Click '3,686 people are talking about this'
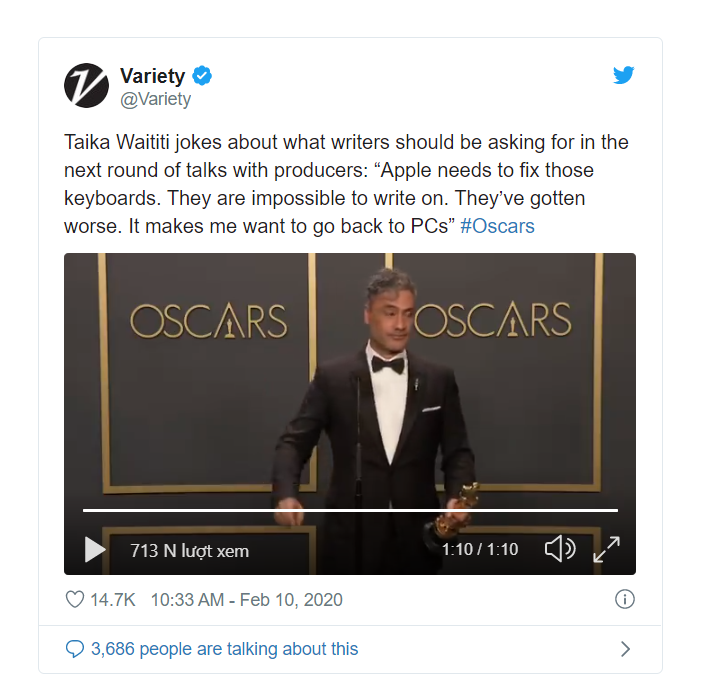 (x=225, y=649)
